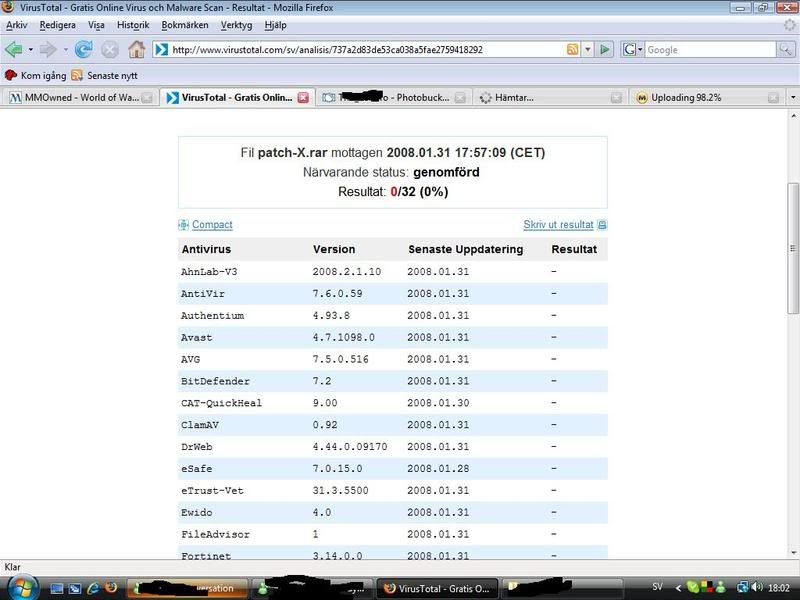Open the list all tabs dropdown
The width and height of the screenshot is (800, 600).
(792, 97)
